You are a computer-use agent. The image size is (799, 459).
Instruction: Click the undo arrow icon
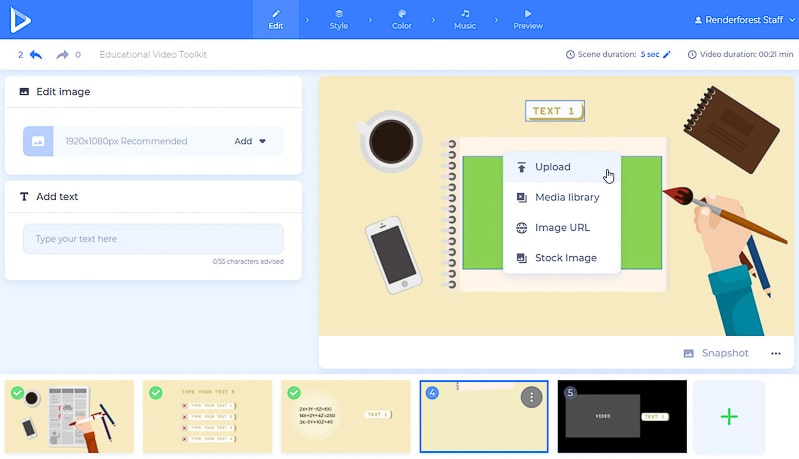(36, 55)
